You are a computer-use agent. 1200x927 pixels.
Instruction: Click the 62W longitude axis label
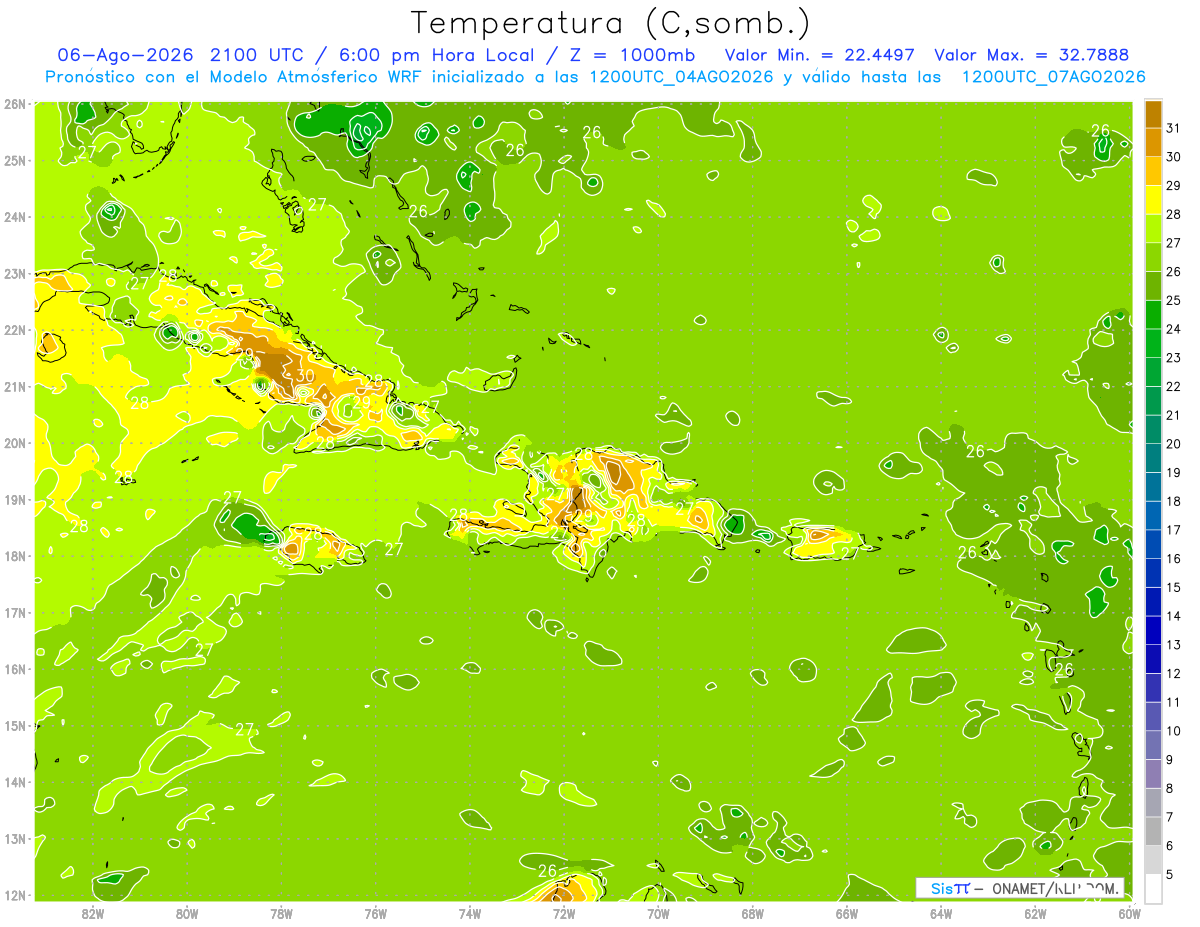pyautogui.click(x=1036, y=913)
